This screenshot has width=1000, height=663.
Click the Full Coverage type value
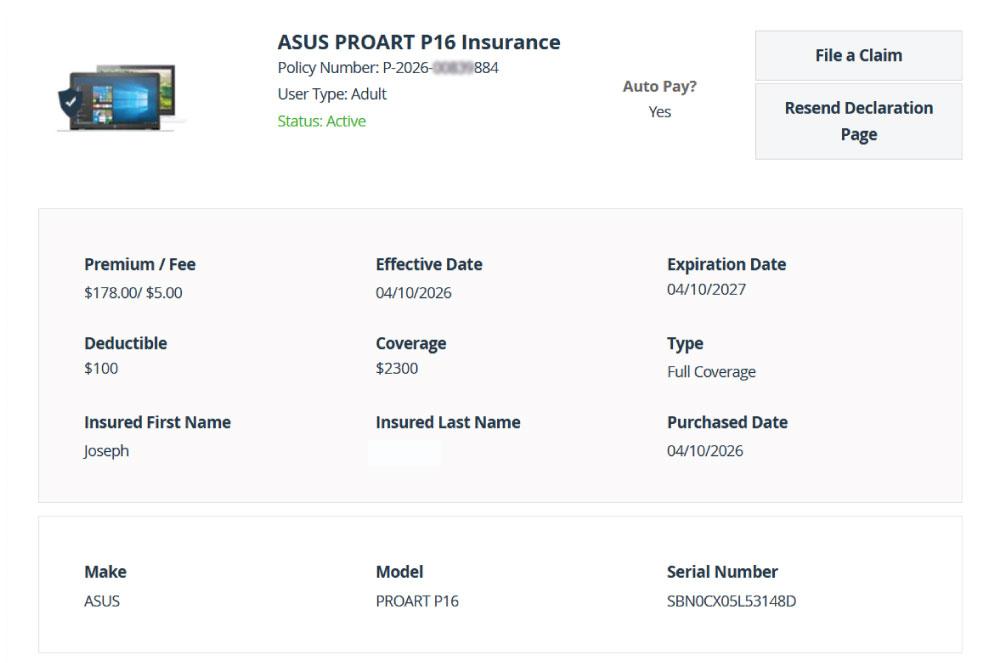coord(711,372)
